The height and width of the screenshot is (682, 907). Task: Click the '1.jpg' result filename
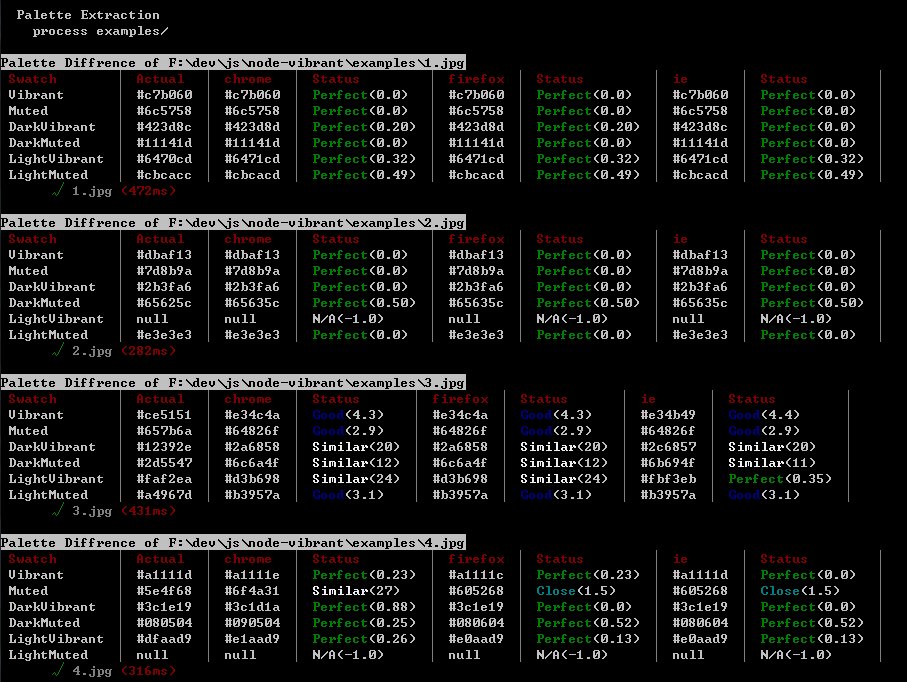[92, 191]
